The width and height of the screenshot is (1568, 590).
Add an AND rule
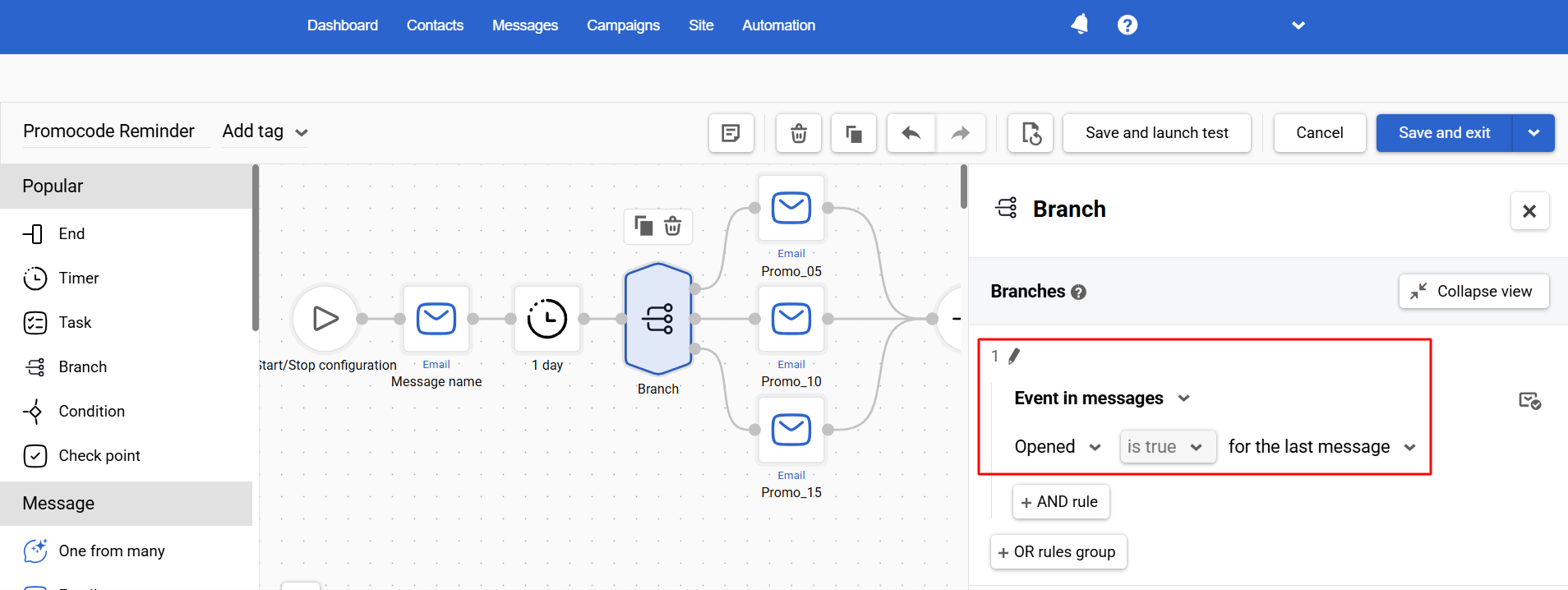click(1061, 502)
